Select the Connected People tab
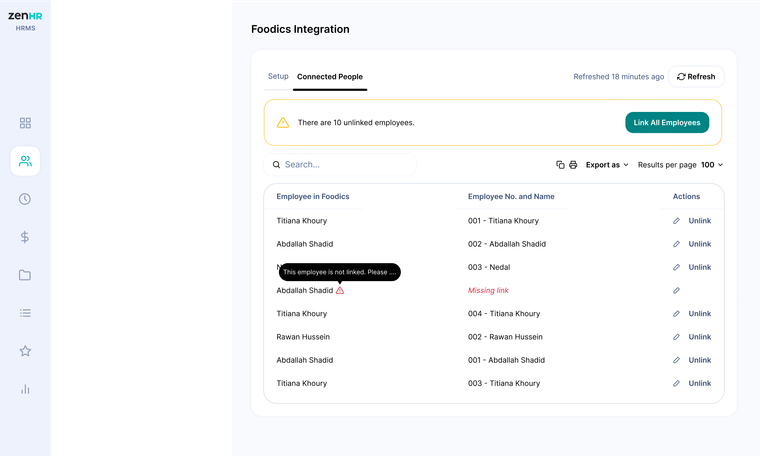Screen dimensions: 760x456 pyautogui.click(x=330, y=77)
